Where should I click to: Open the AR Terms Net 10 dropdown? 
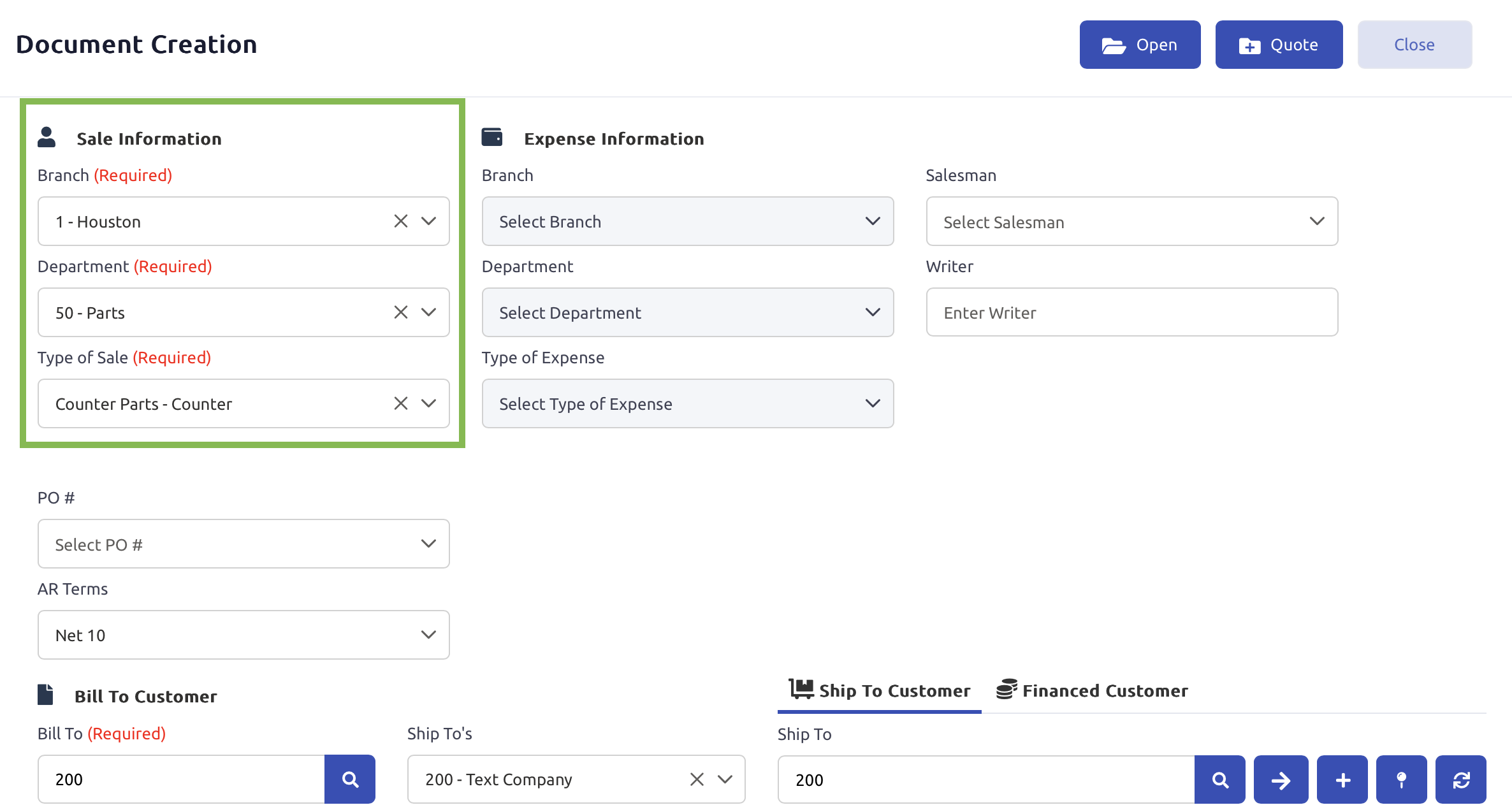pyautogui.click(x=243, y=635)
